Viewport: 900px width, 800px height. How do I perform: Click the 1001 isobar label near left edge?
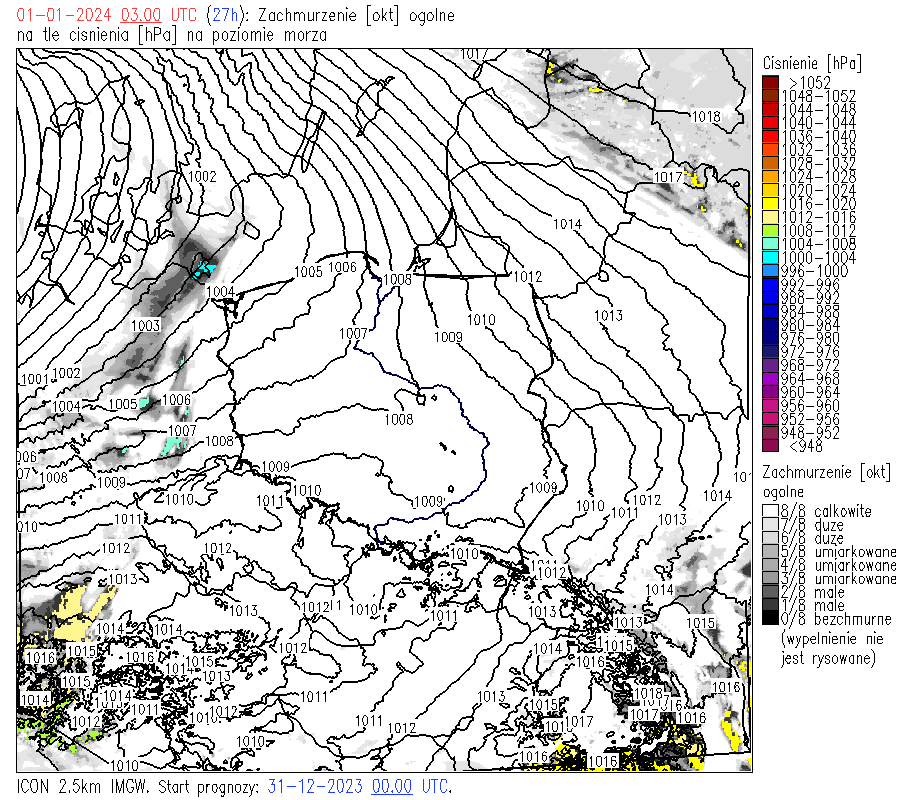(34, 379)
